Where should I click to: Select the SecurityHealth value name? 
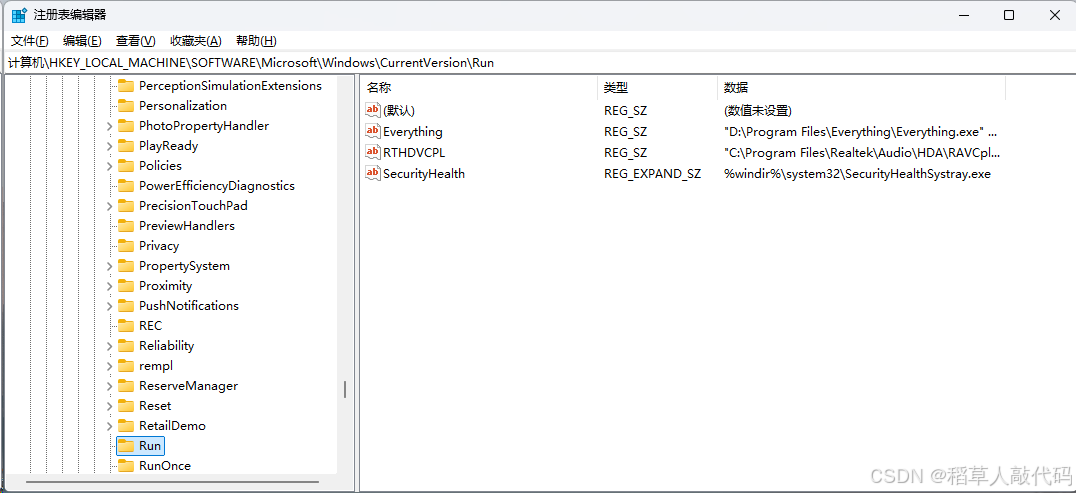[423, 174]
